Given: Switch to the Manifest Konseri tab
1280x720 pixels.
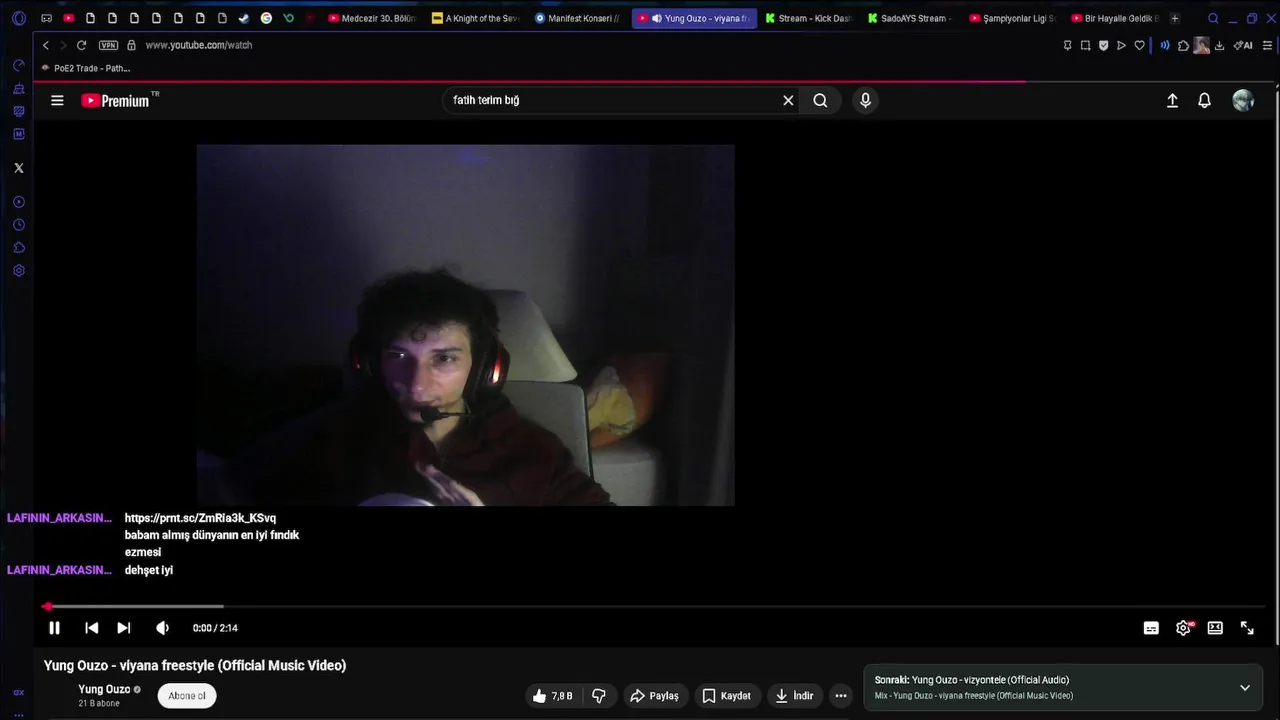Looking at the screenshot, I should pyautogui.click(x=577, y=18).
